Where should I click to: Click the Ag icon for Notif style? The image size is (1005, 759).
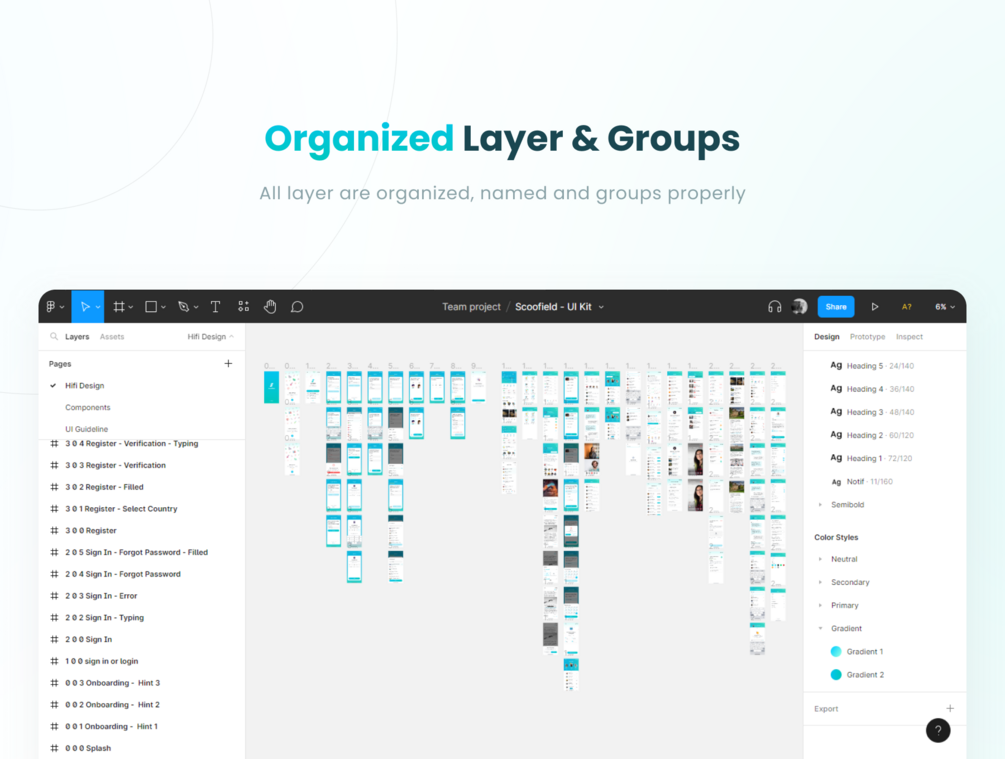click(836, 481)
